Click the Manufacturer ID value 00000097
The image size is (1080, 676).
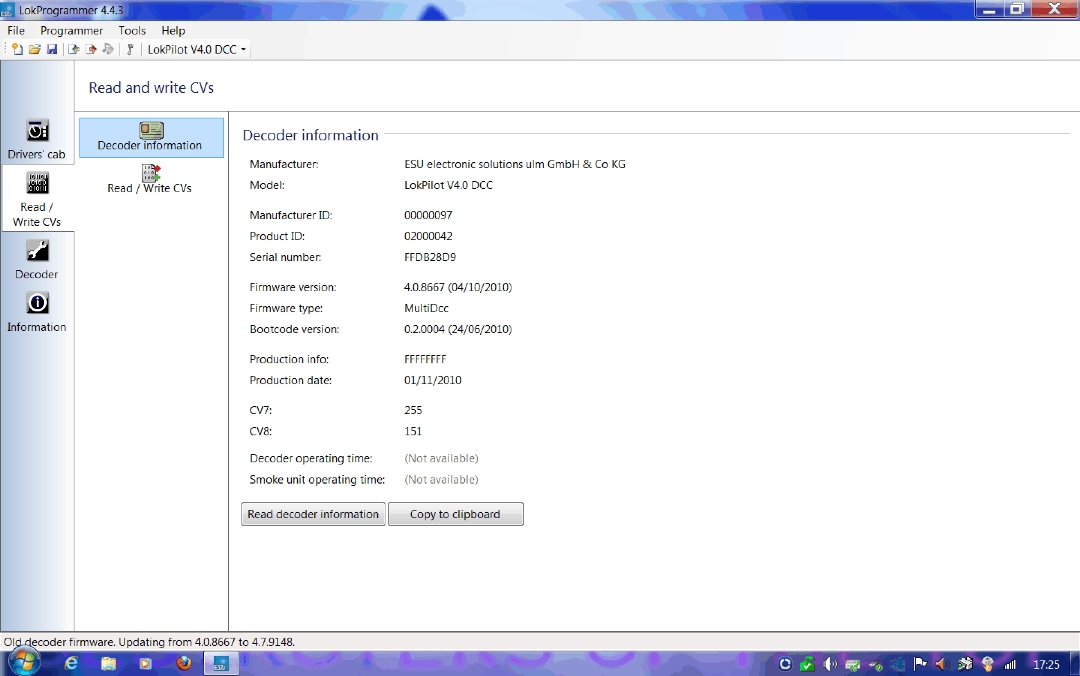pos(428,215)
